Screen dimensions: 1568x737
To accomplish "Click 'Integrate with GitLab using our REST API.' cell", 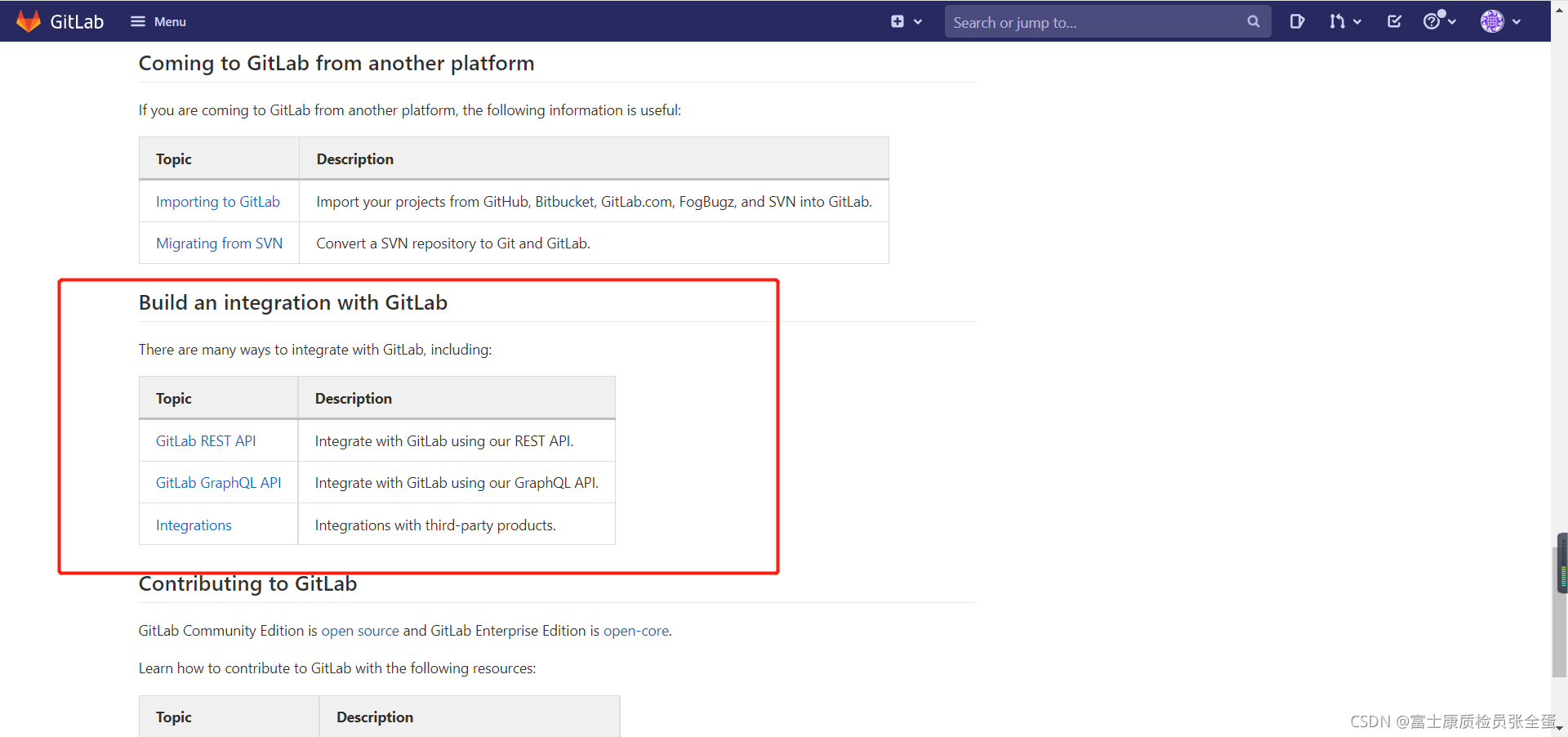I will [457, 441].
